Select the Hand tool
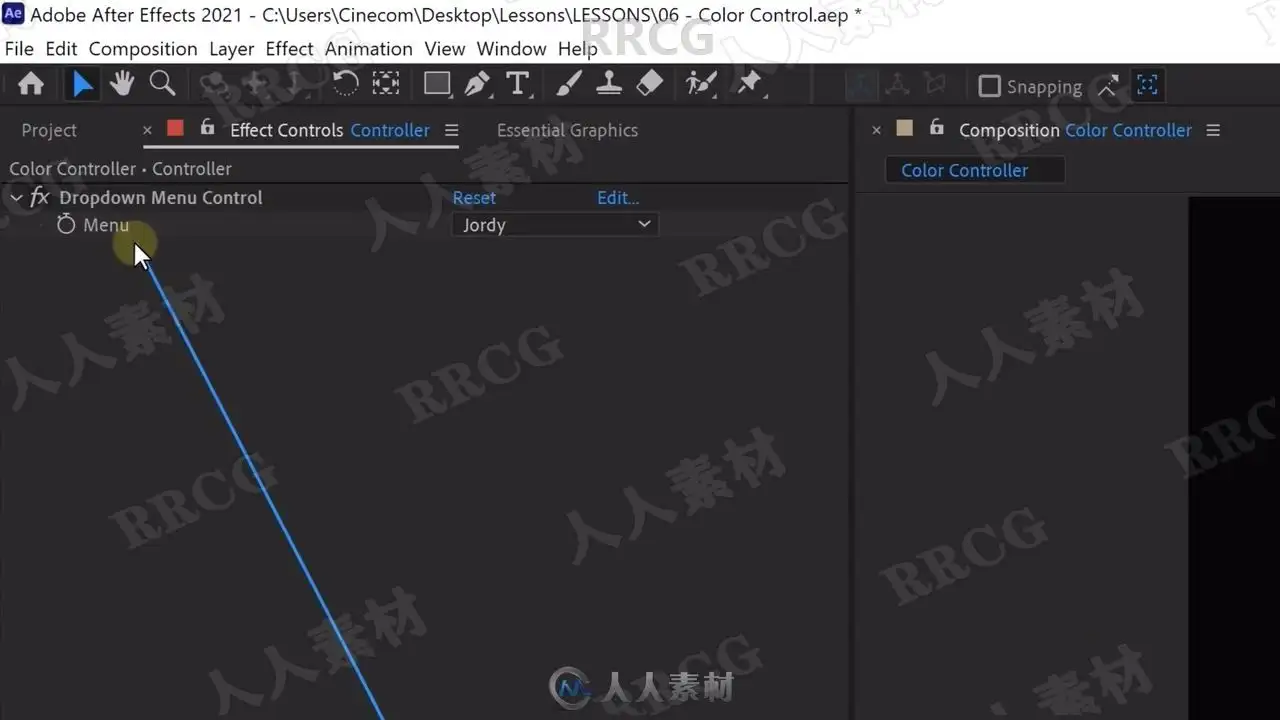Image resolution: width=1280 pixels, height=720 pixels. [122, 85]
